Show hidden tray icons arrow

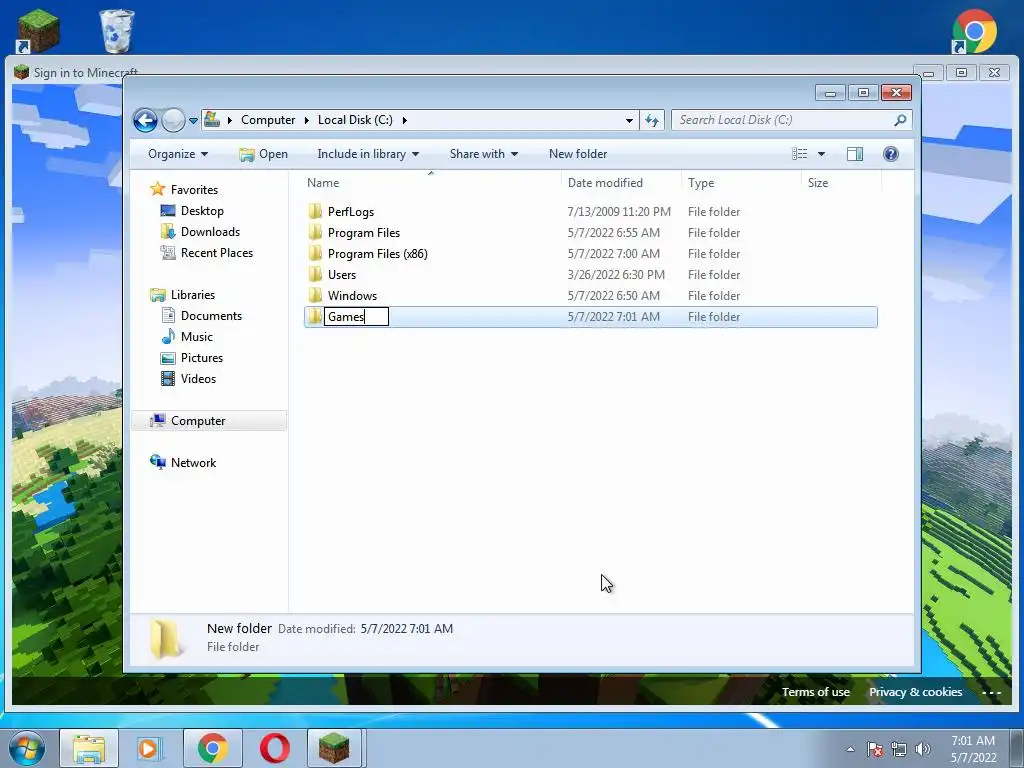pos(850,749)
